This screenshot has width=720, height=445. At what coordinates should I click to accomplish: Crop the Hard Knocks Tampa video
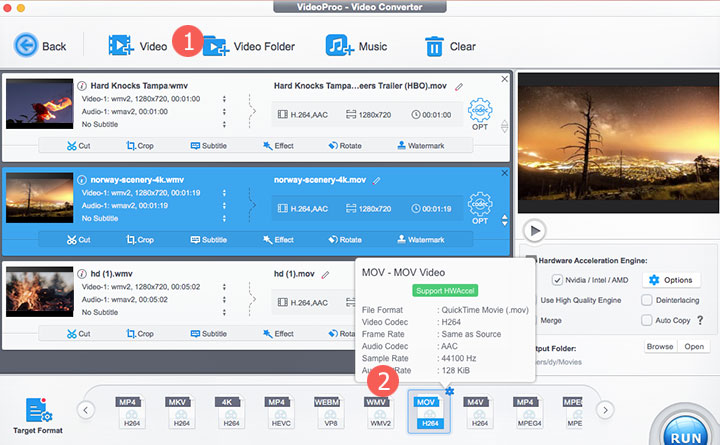(x=140, y=146)
